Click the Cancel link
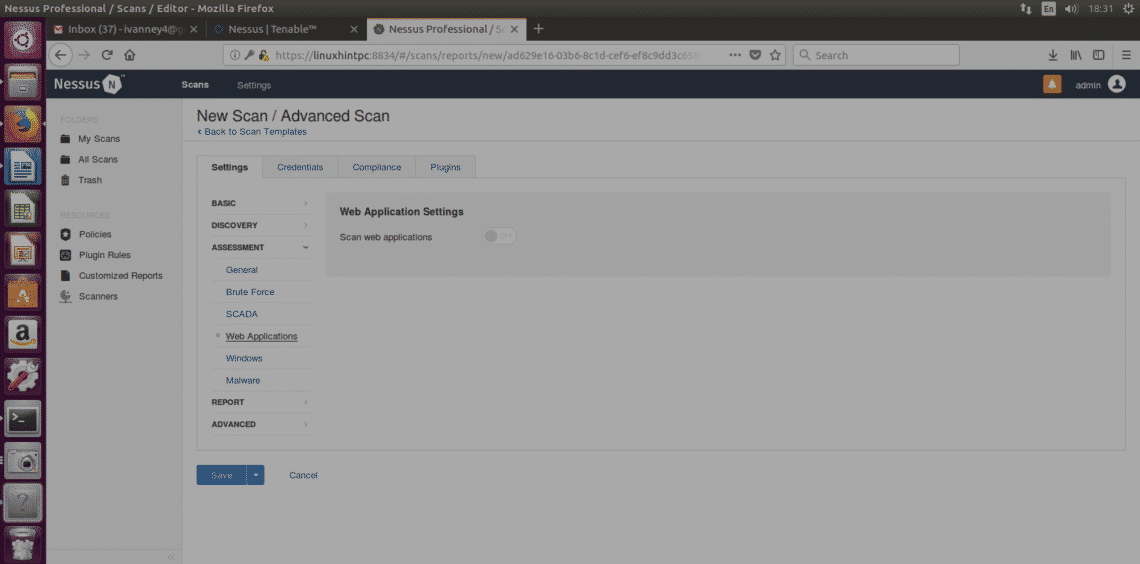Viewport: 1140px width, 564px height. click(303, 475)
